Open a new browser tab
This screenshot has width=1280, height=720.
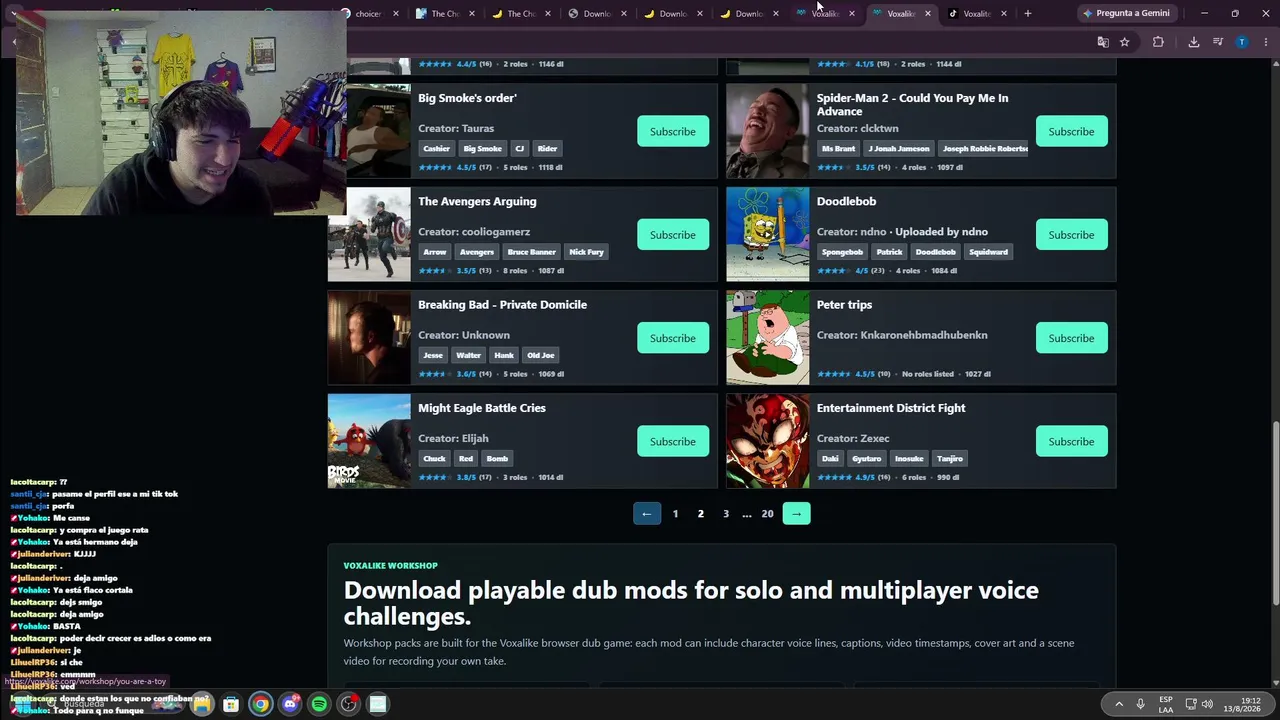tap(1028, 13)
